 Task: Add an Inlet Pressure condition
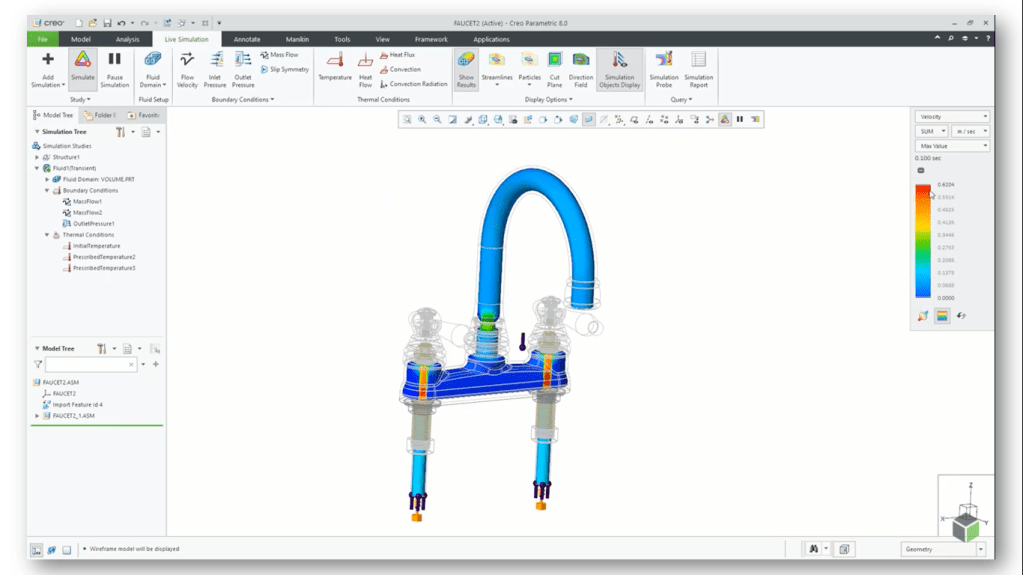pyautogui.click(x=214, y=61)
